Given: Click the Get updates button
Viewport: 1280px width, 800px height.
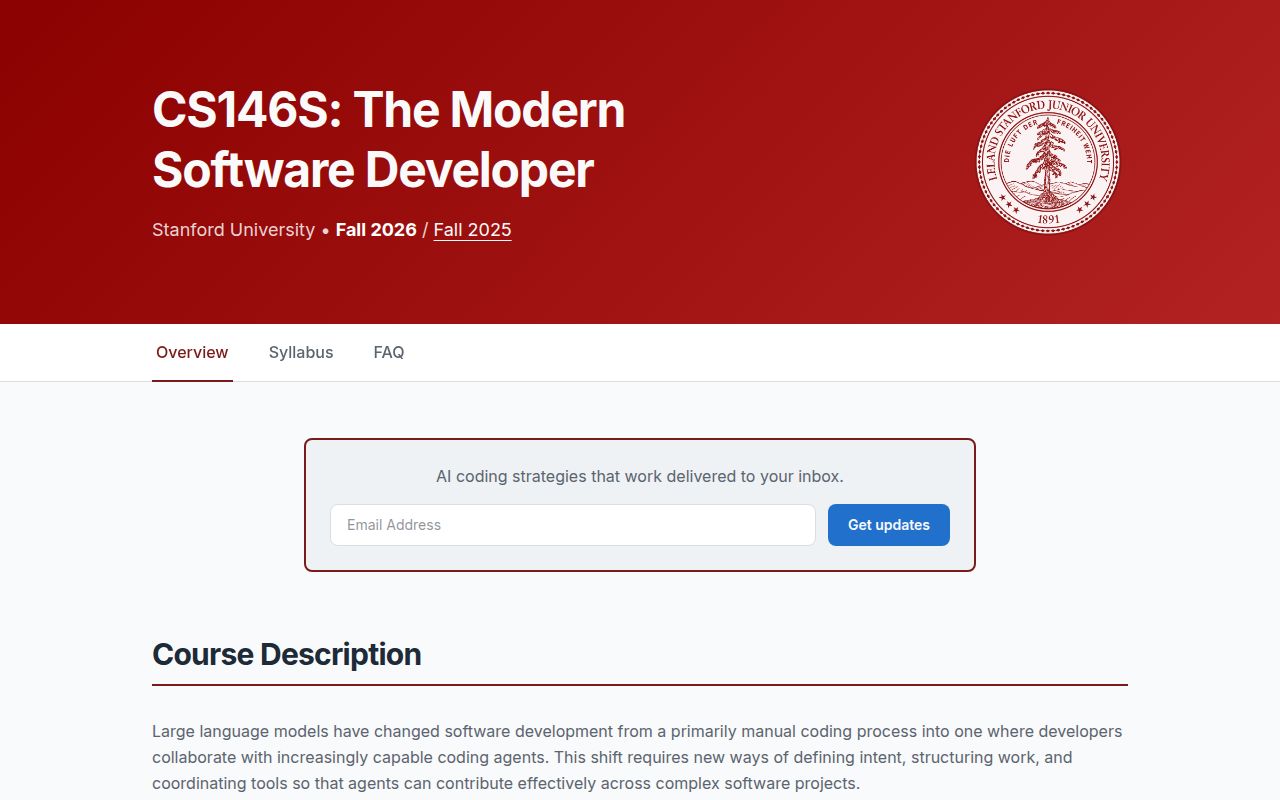Looking at the screenshot, I should [889, 525].
